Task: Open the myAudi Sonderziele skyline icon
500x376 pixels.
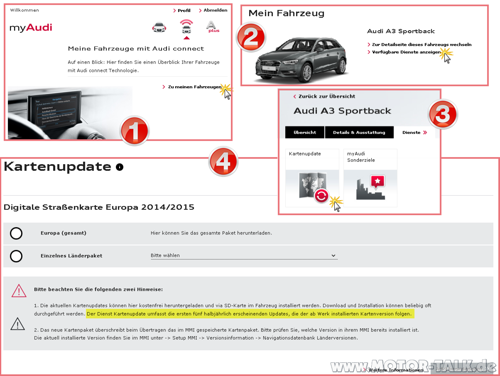Action: click(x=371, y=188)
